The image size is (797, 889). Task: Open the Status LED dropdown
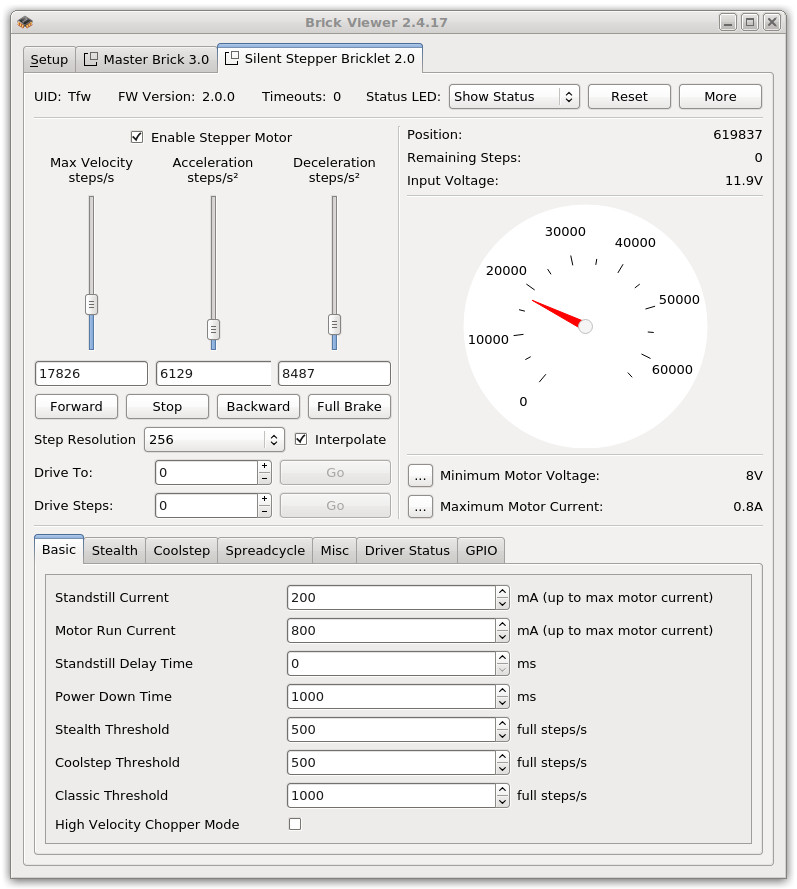click(514, 97)
